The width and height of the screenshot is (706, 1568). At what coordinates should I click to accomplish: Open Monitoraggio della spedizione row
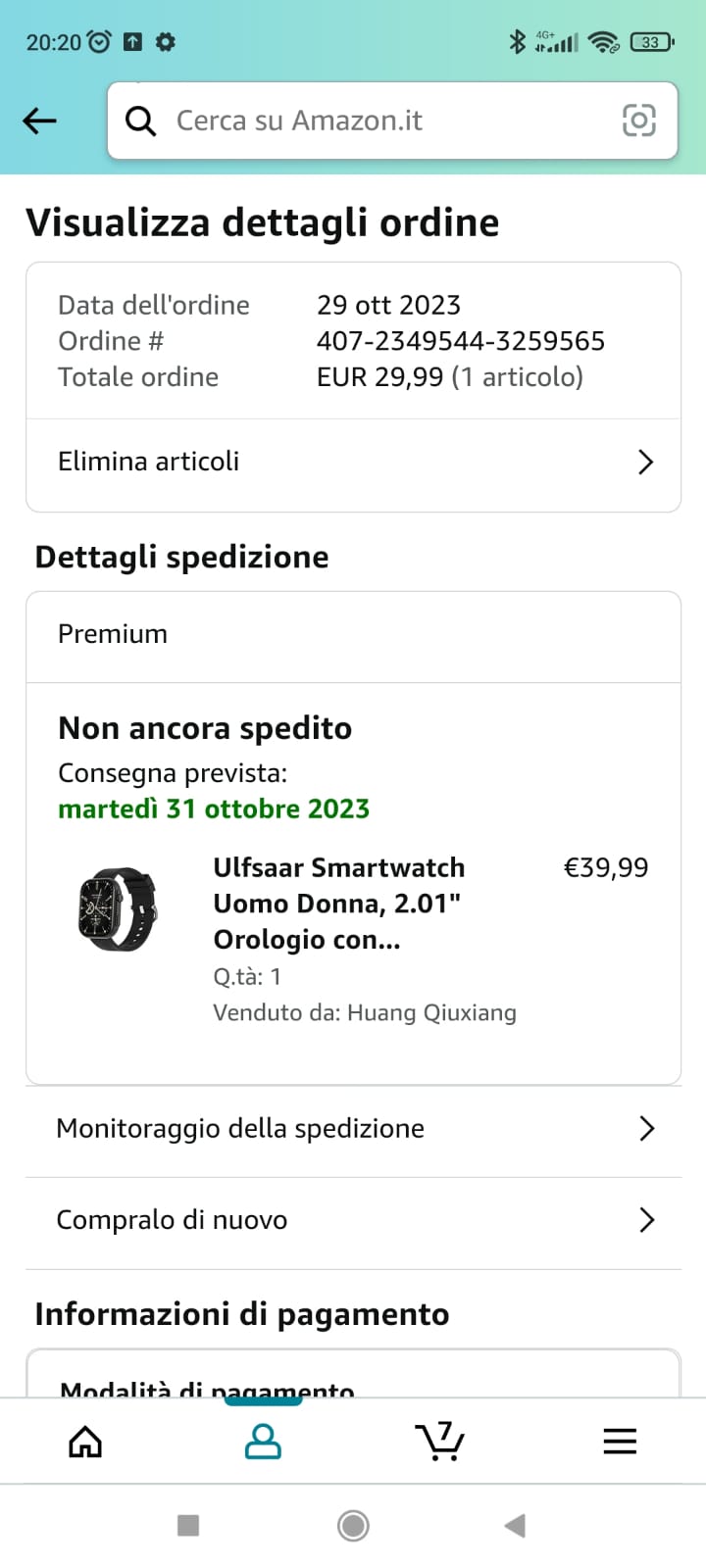(x=353, y=1129)
